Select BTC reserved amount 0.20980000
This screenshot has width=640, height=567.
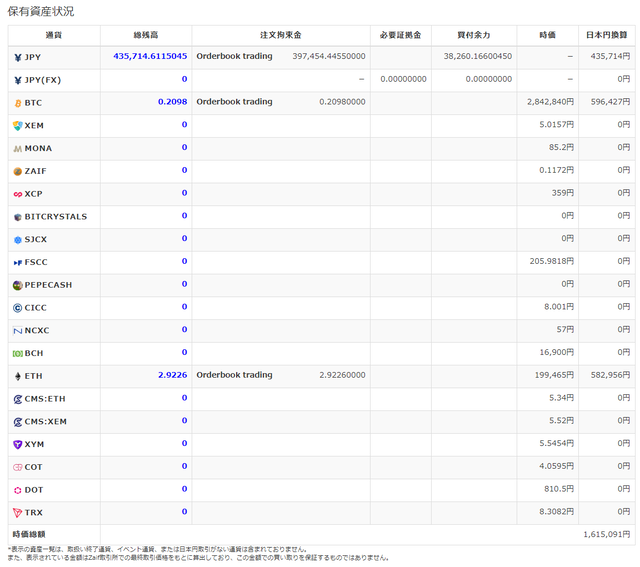[x=342, y=102]
